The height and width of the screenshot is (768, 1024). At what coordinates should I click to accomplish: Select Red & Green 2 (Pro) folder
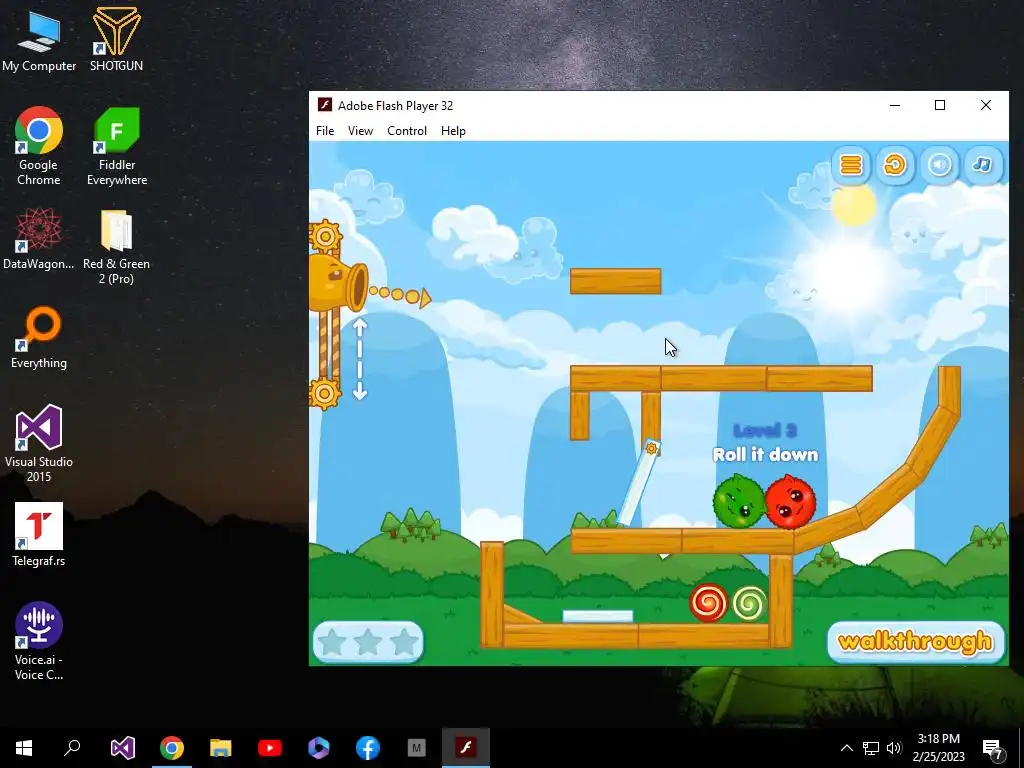pyautogui.click(x=116, y=247)
